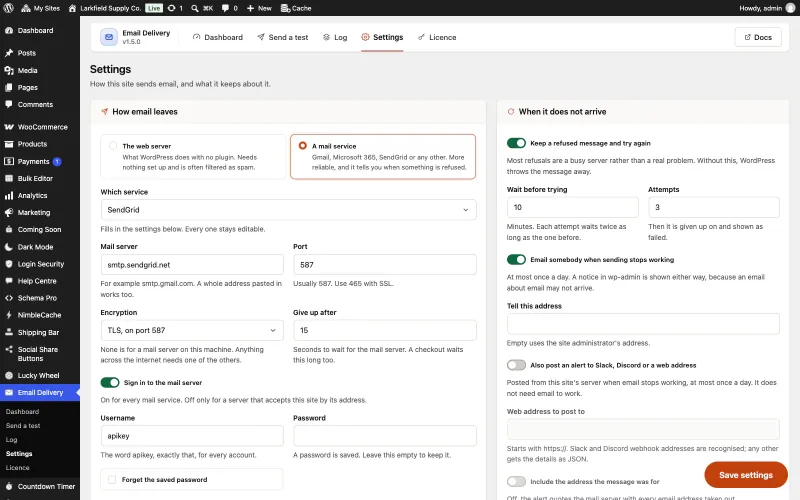Click the Give up after field
Screen dimensions: 800x500
pyautogui.click(x=385, y=331)
